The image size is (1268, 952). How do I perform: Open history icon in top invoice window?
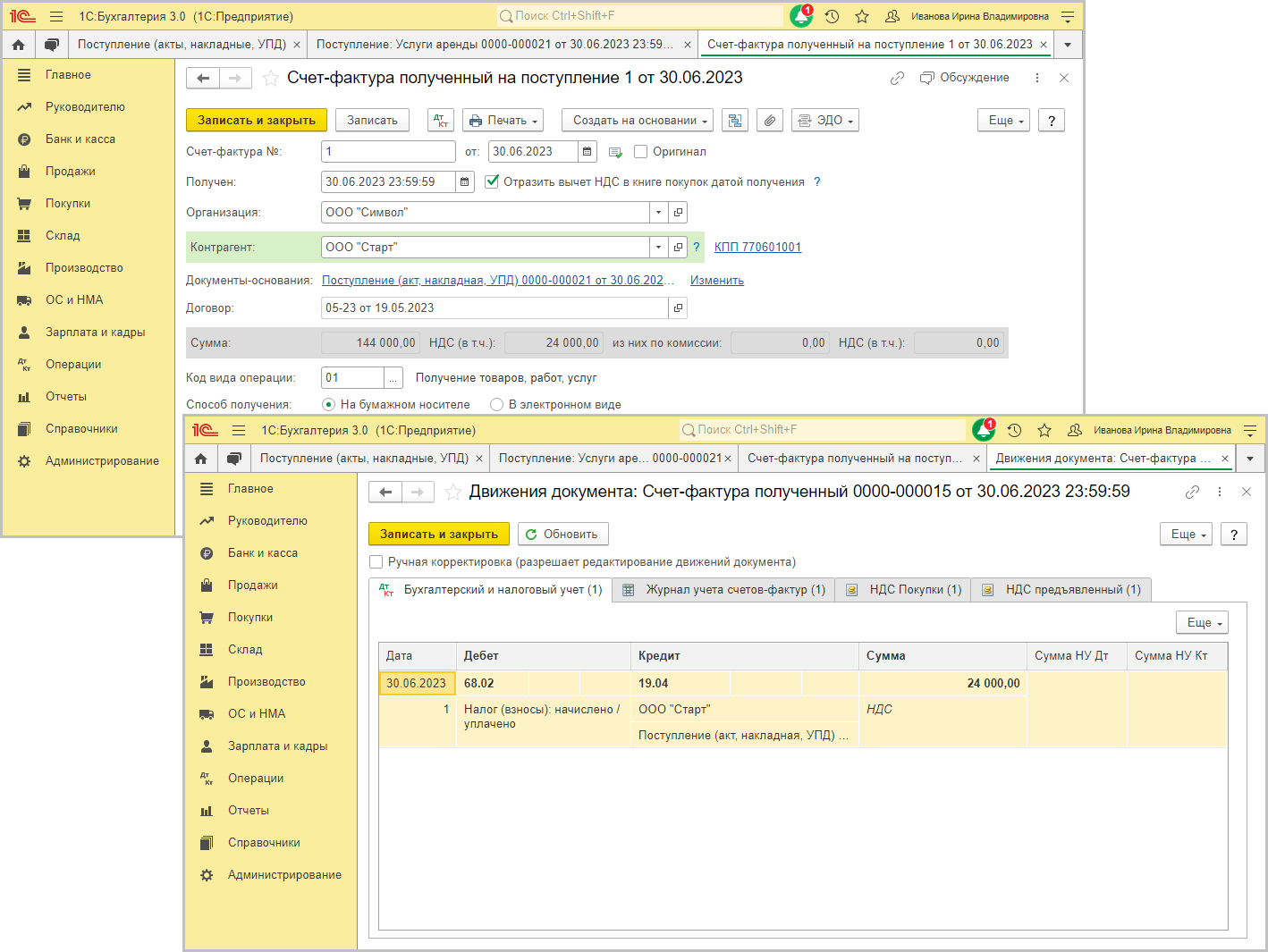point(832,16)
